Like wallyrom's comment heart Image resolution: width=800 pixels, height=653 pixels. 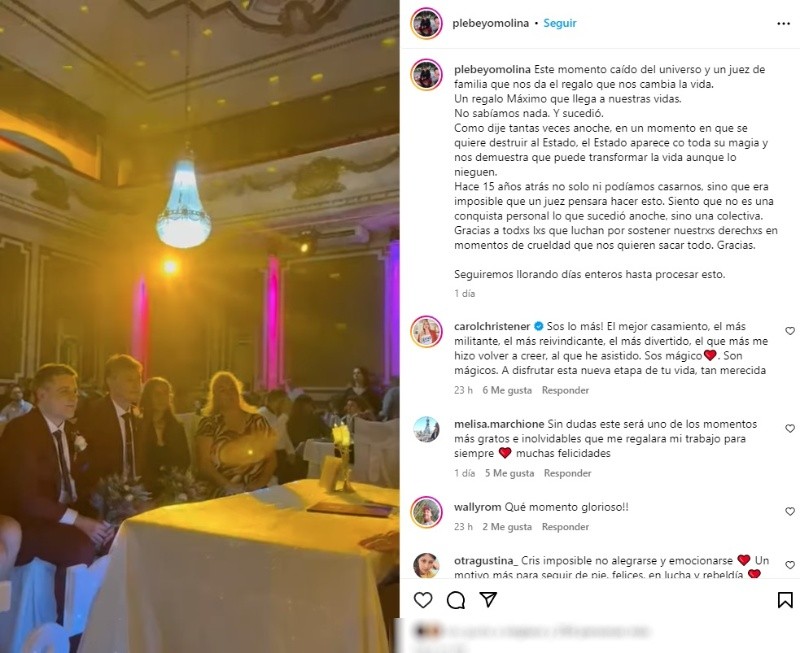pyautogui.click(x=790, y=511)
